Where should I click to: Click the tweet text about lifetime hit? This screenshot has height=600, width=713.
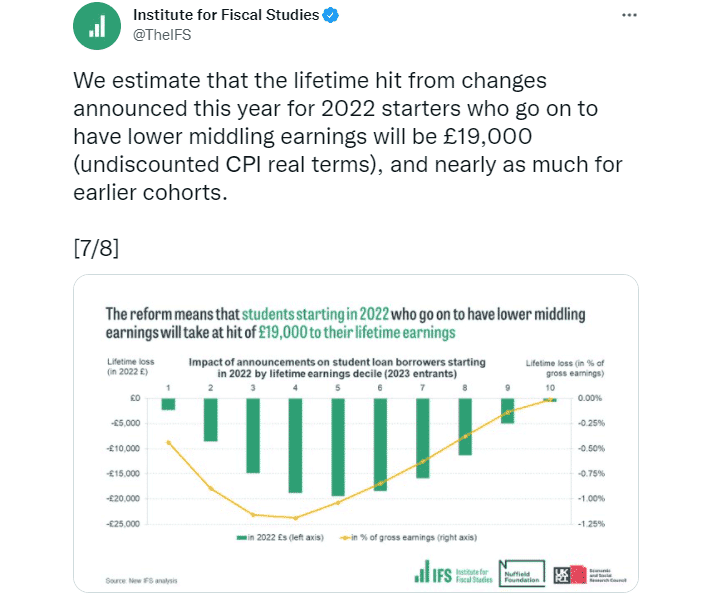(348, 136)
